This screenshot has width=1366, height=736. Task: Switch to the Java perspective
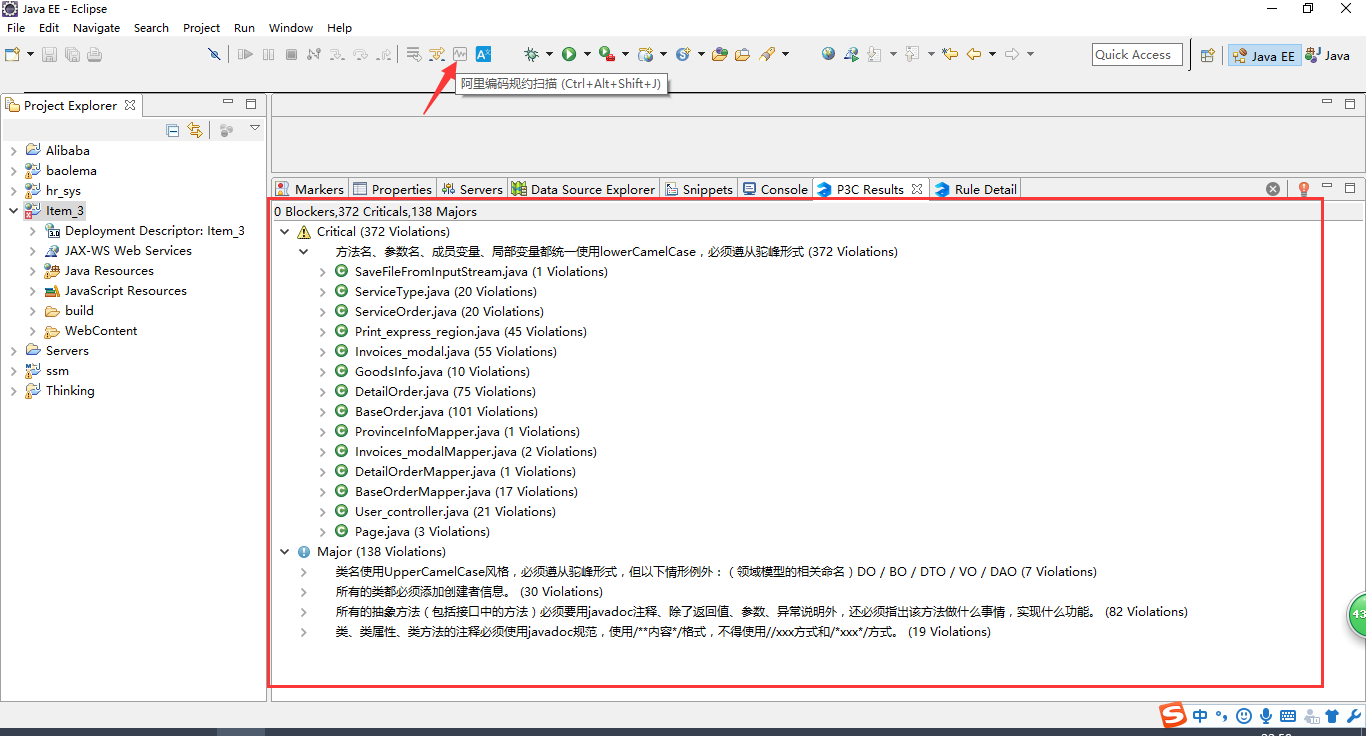(1328, 56)
